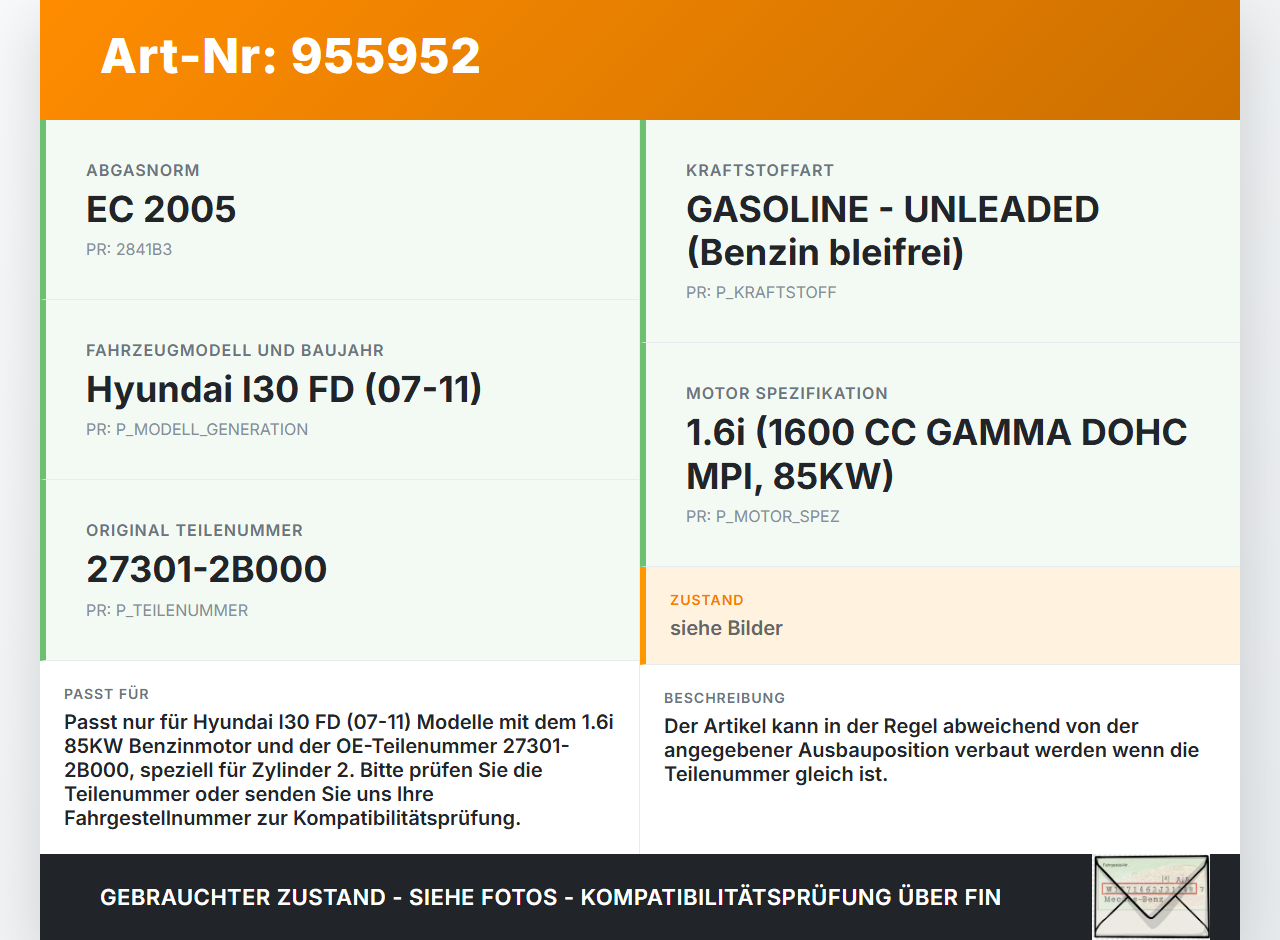Select the heading 'Art-Nr: 955952'
Screen dimensions: 1280x940
click(290, 56)
